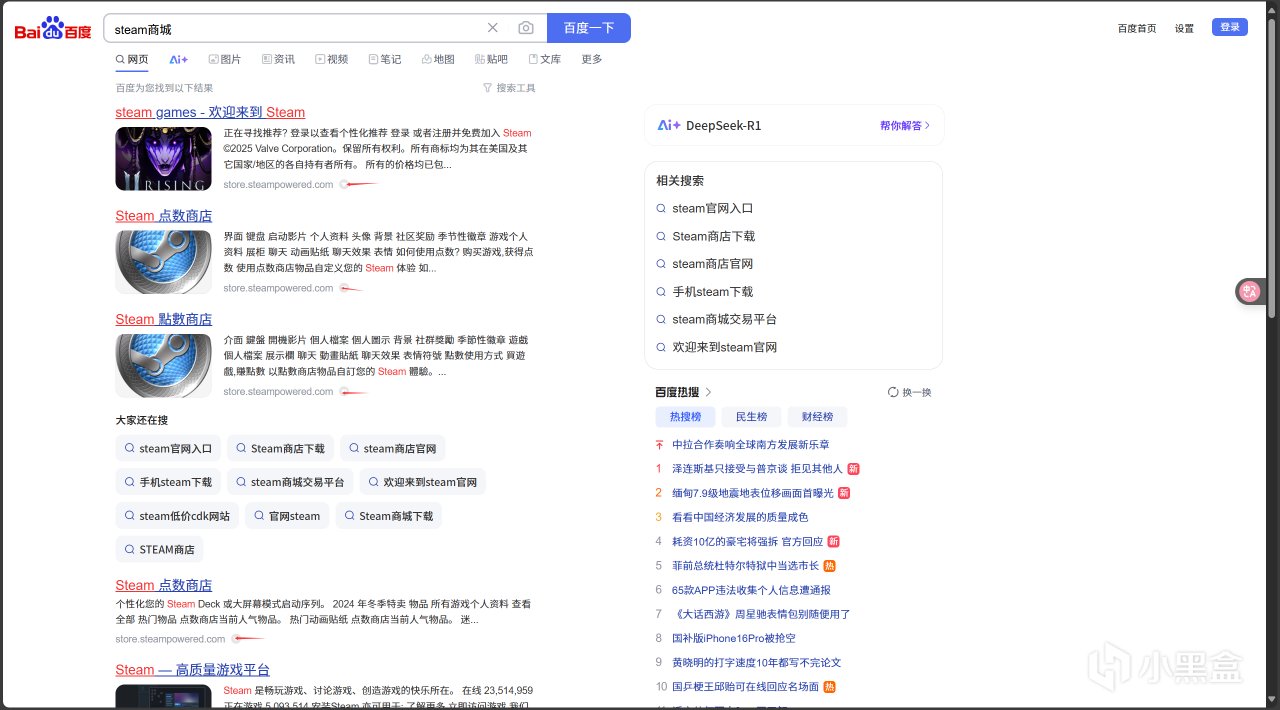
Task: Open "Steam — 高质量游戏平台" result link
Action: pyautogui.click(x=192, y=670)
